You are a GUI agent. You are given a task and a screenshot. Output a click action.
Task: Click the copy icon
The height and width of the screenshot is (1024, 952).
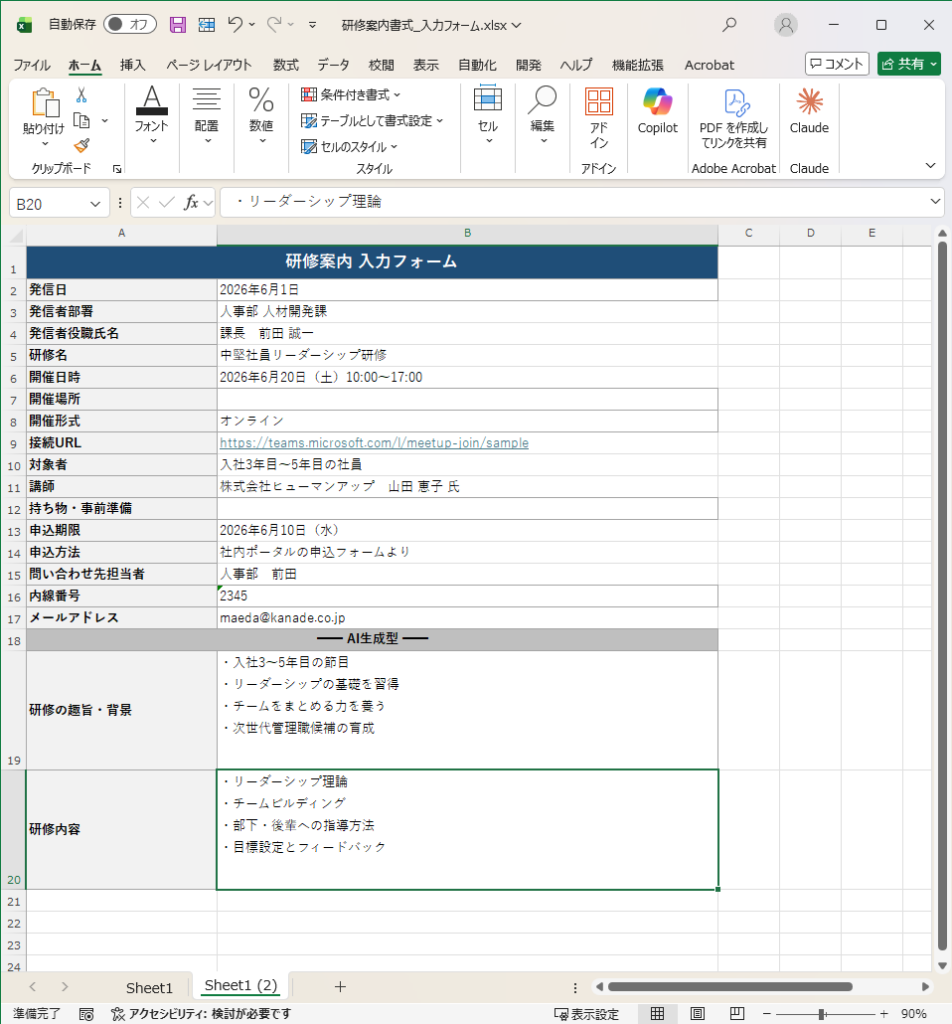pos(82,120)
